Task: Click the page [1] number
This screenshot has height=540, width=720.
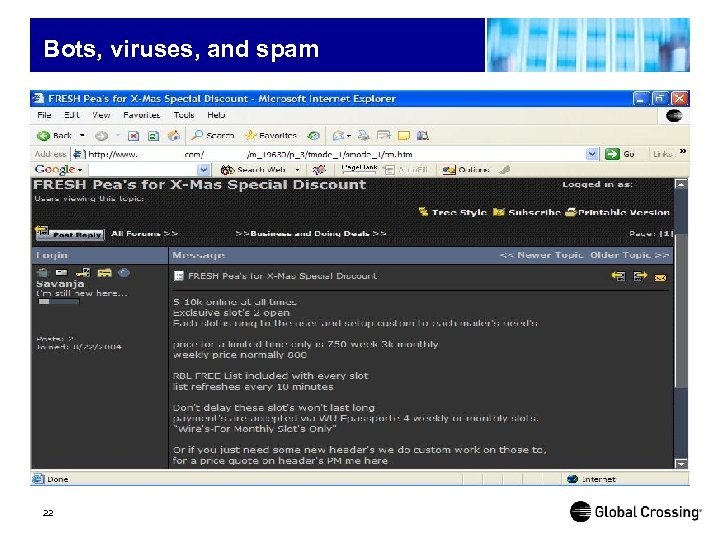Action: point(666,233)
